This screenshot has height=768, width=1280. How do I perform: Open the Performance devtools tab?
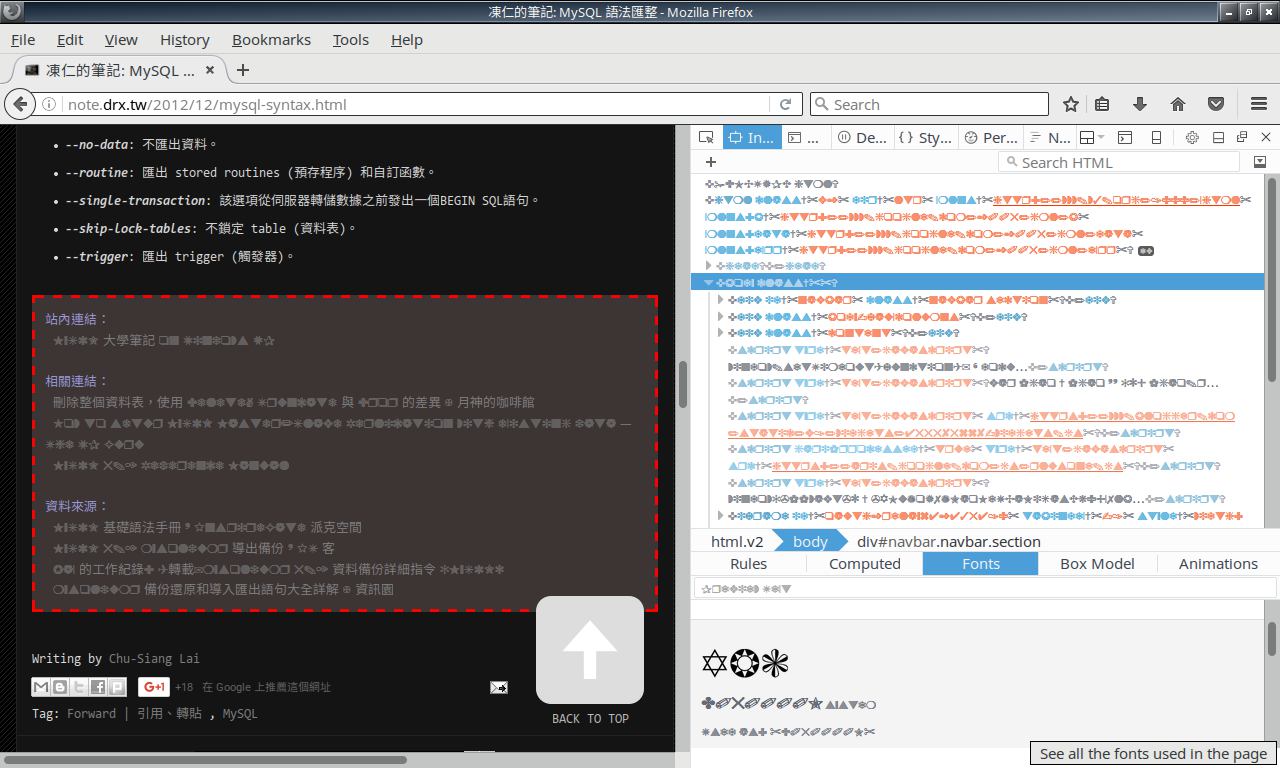tap(990, 137)
